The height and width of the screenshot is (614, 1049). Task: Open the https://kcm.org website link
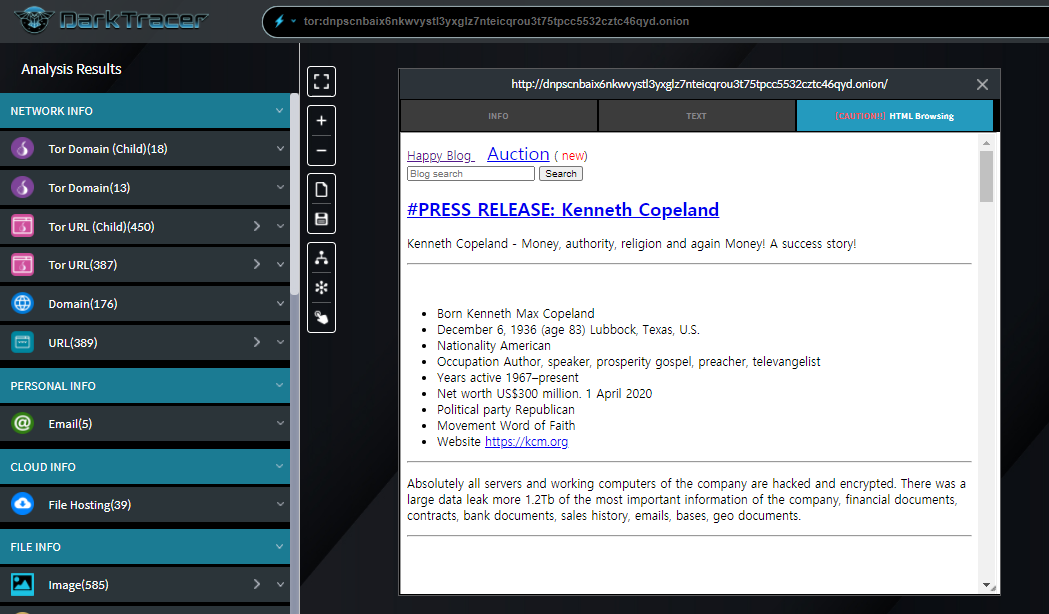526,441
